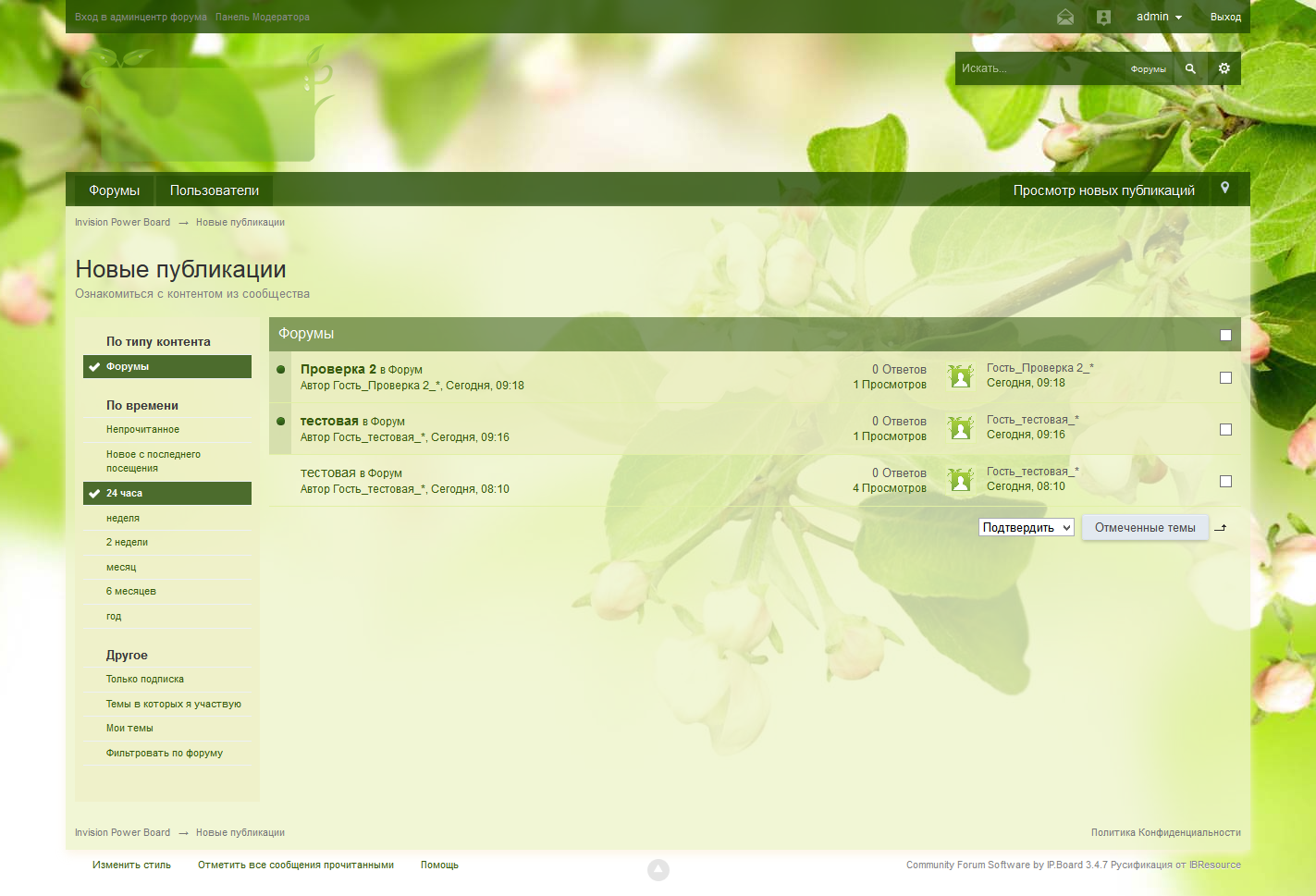Filter by the неделя time period

(123, 518)
